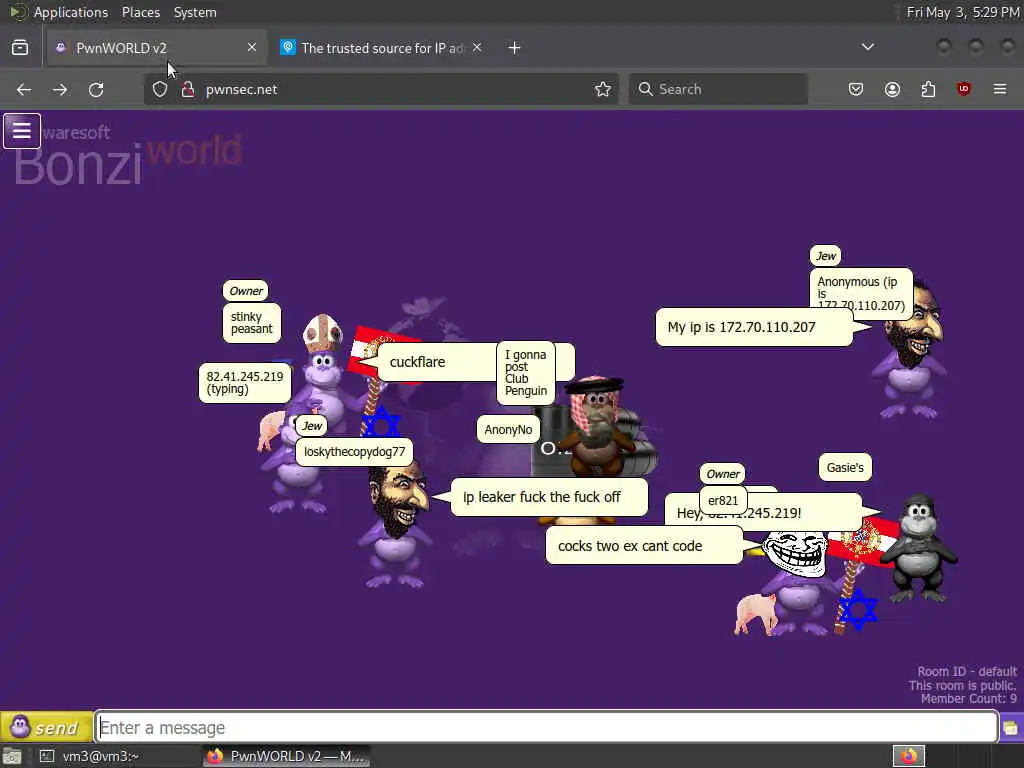Open the Firefox application menu
1024x768 pixels.
click(x=1000, y=89)
